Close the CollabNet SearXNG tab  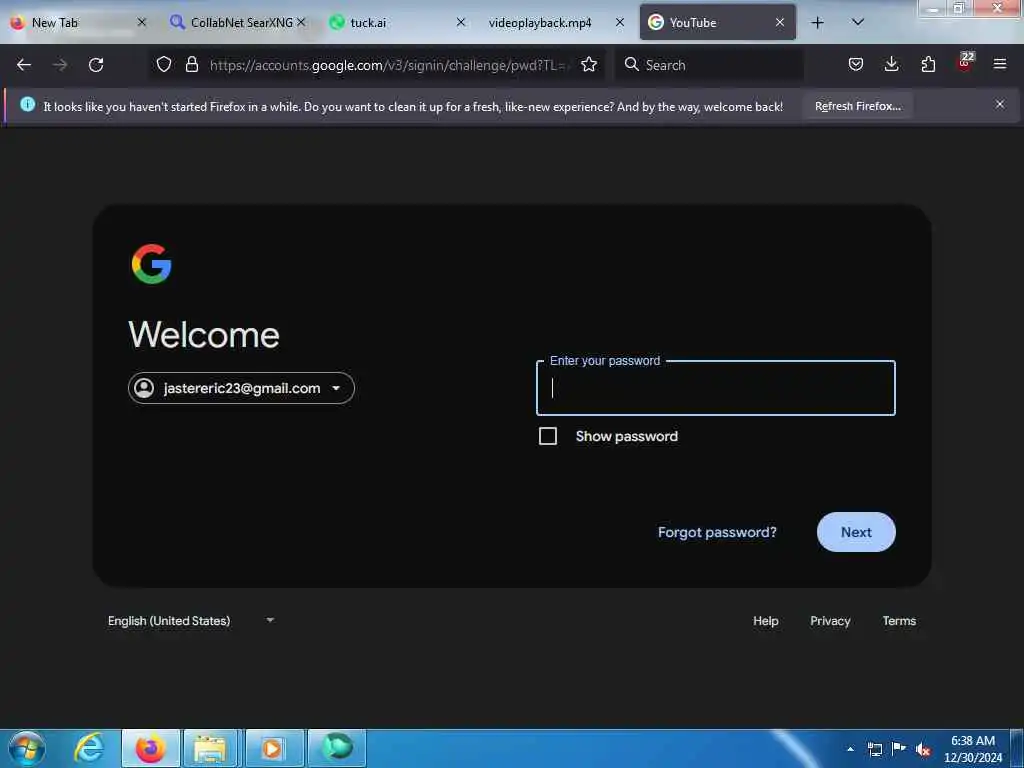(x=301, y=22)
